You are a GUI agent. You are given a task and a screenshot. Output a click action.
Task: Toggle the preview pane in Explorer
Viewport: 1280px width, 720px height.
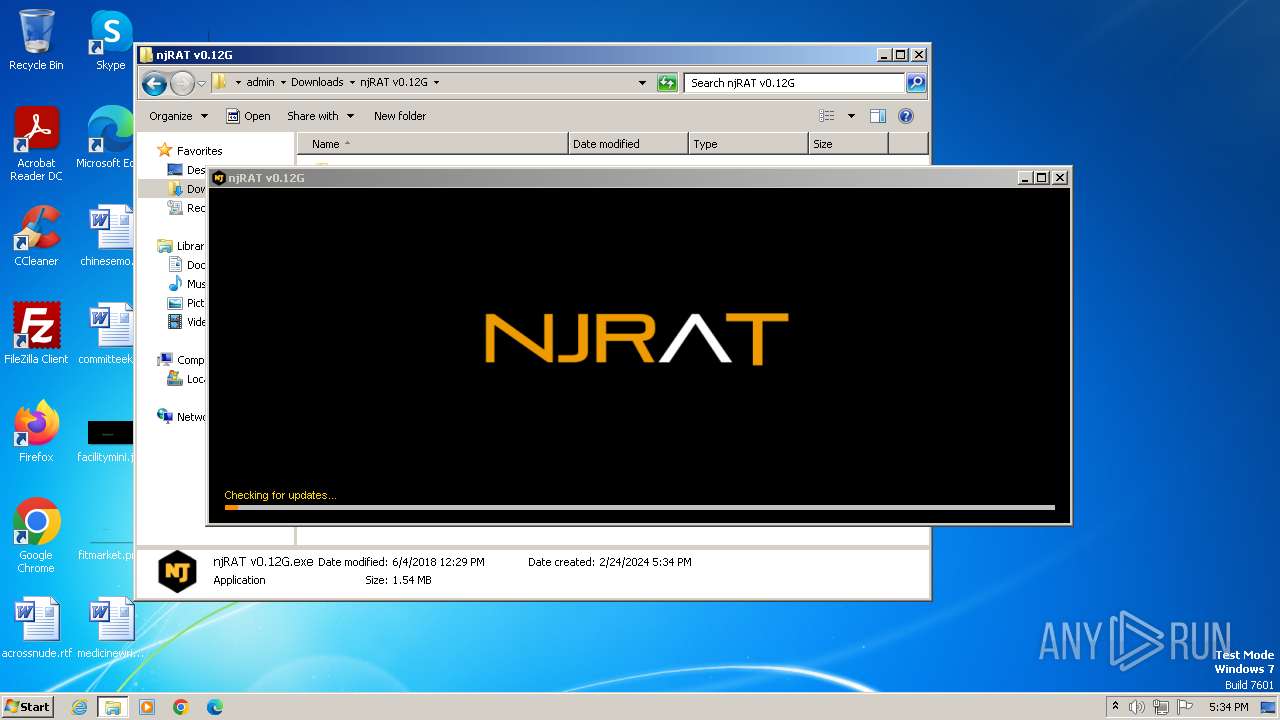coord(877,116)
